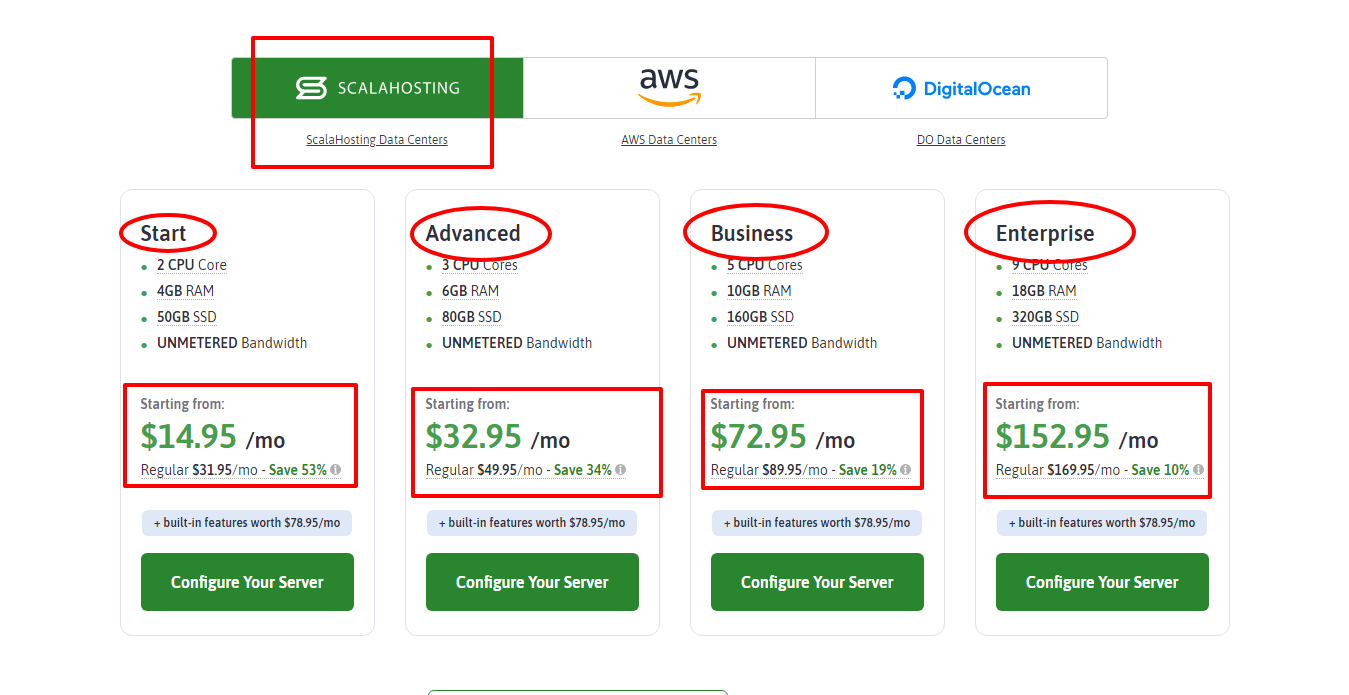Click built-in features badge in Business plan

click(817, 523)
